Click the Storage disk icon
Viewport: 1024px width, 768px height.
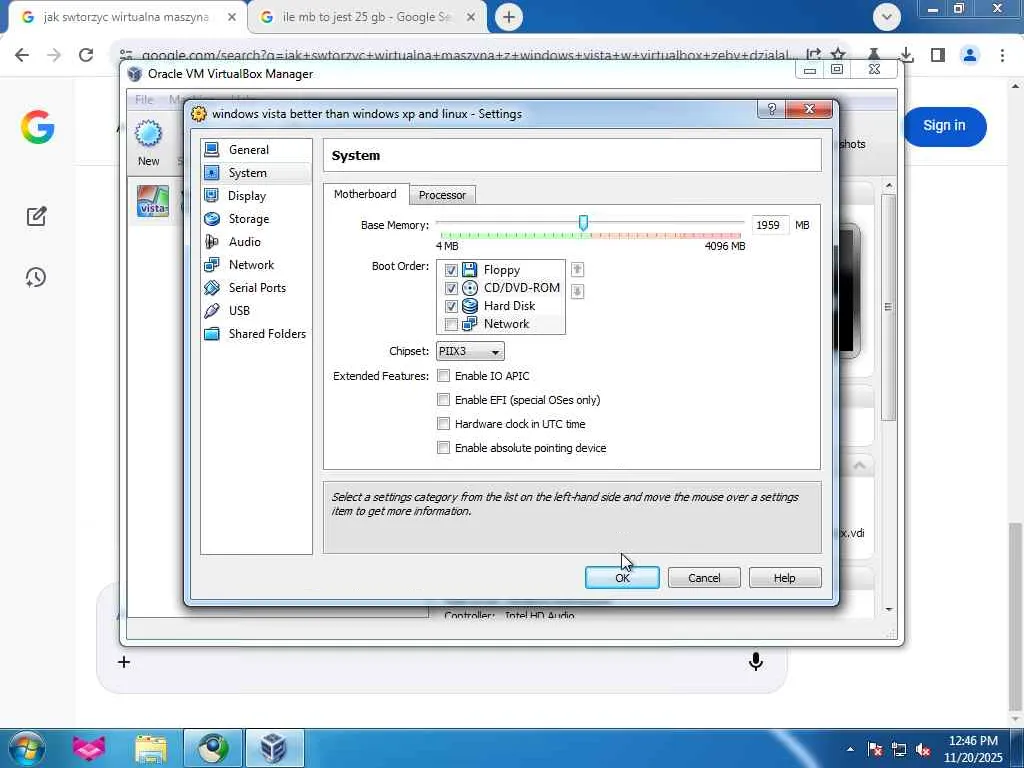(212, 219)
